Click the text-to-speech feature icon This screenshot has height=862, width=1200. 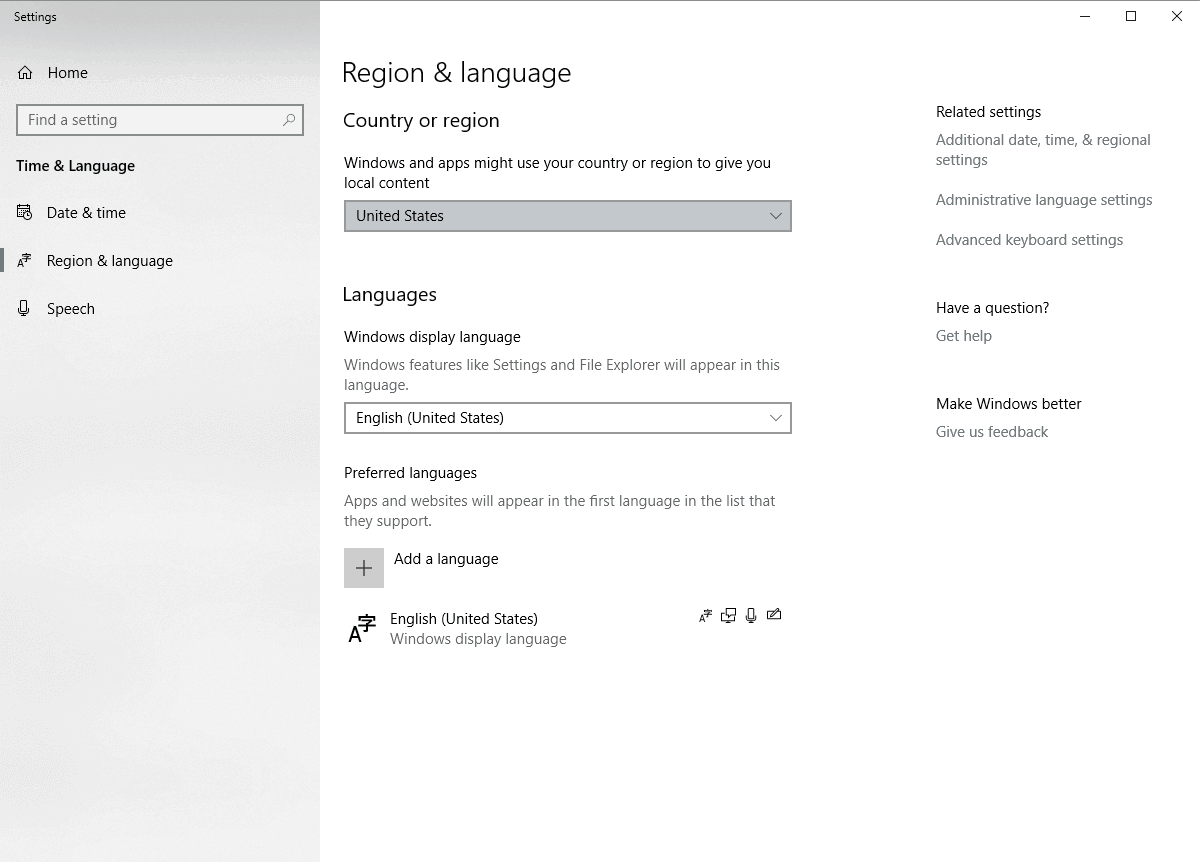coord(728,616)
